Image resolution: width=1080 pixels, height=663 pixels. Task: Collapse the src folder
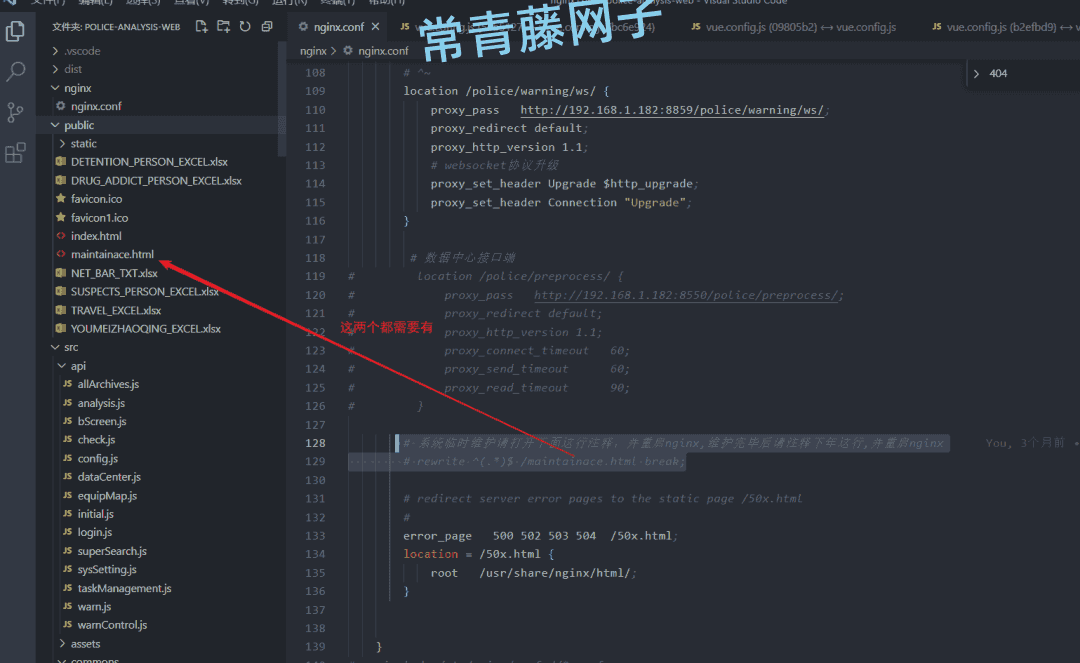[x=55, y=347]
